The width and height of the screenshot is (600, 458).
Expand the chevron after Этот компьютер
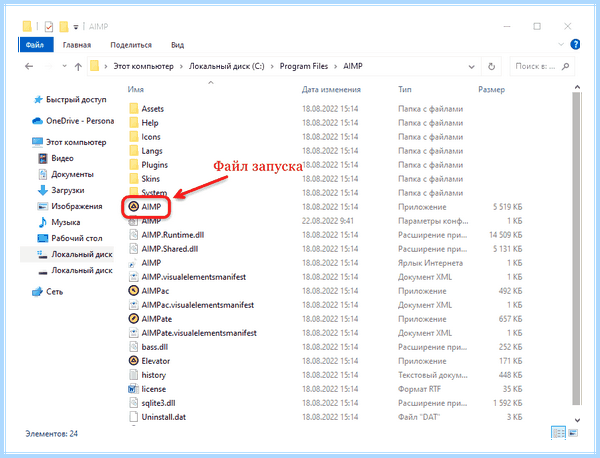(x=181, y=67)
